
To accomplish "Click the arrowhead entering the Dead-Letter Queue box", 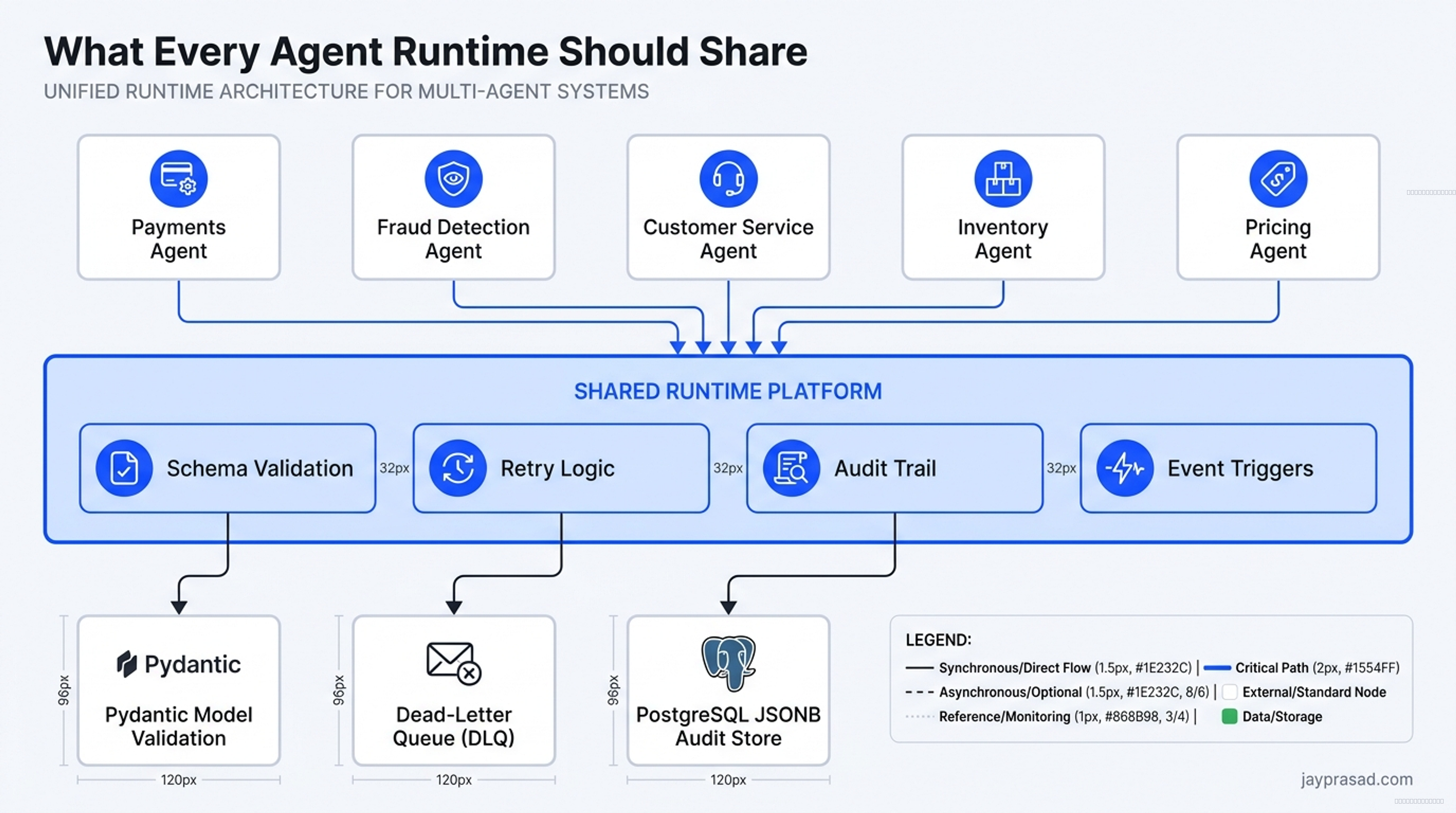I will (x=453, y=608).
